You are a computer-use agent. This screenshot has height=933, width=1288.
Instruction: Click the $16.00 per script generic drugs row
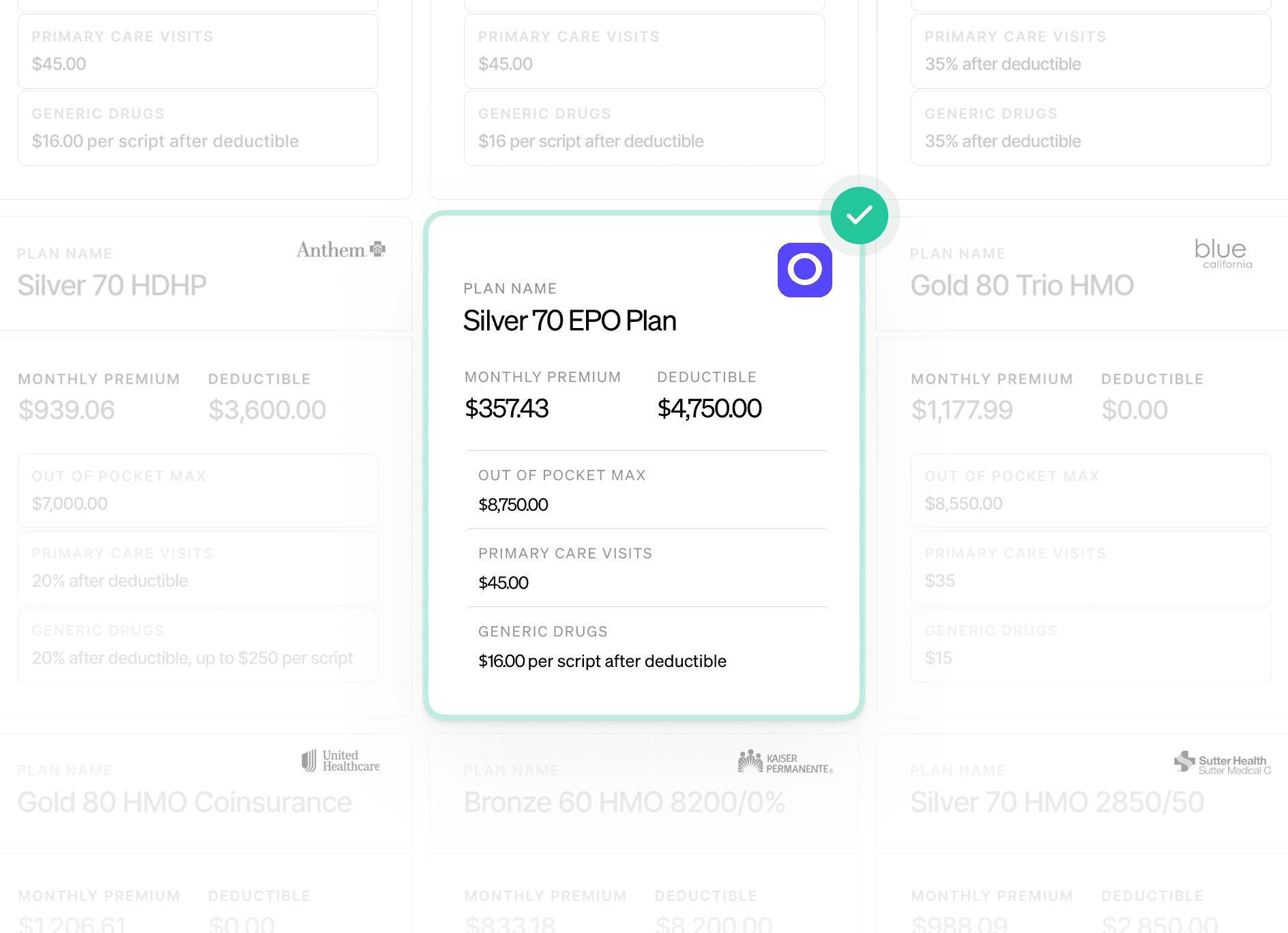645,647
